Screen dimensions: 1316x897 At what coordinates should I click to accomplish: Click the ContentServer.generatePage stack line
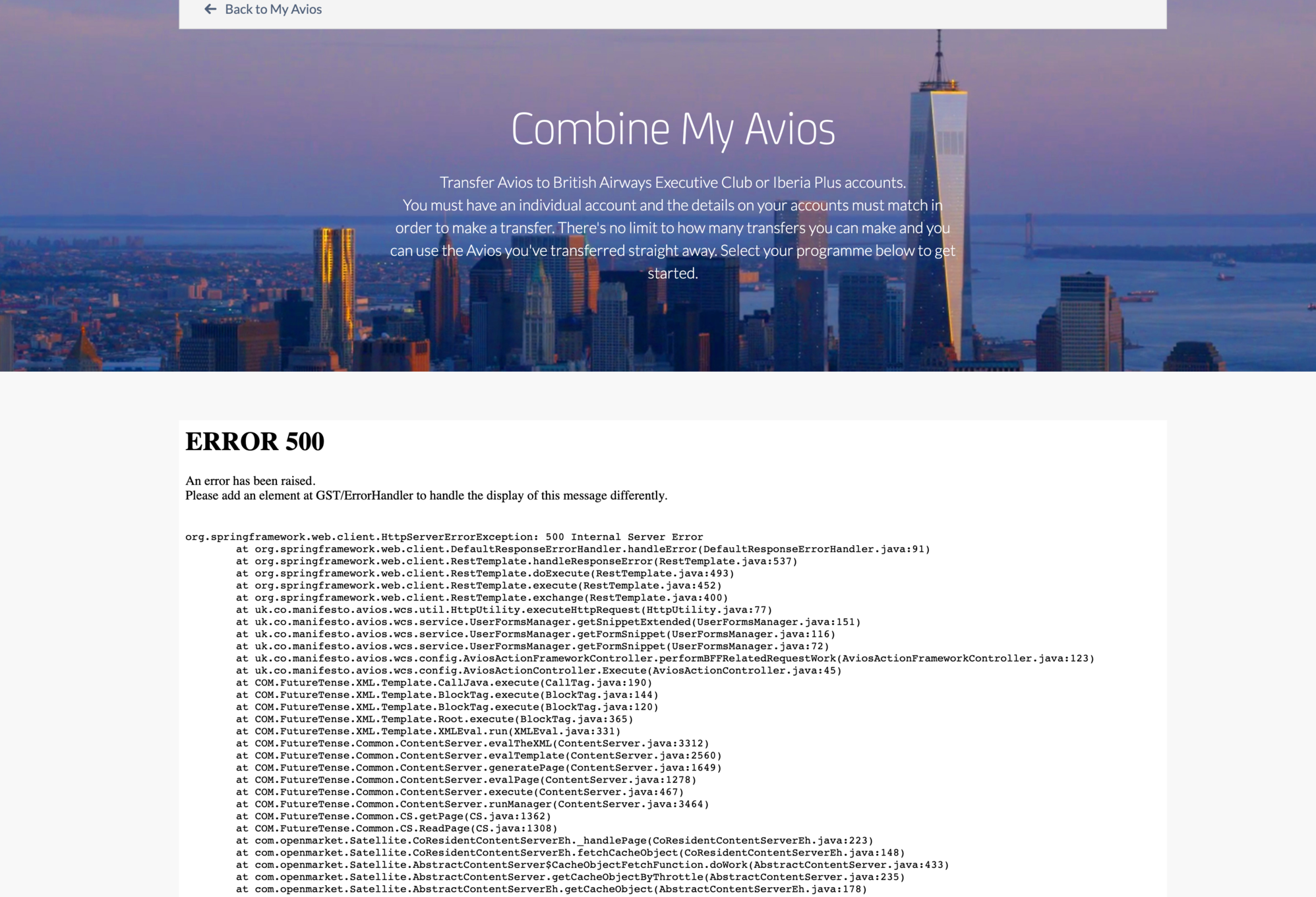pos(479,768)
